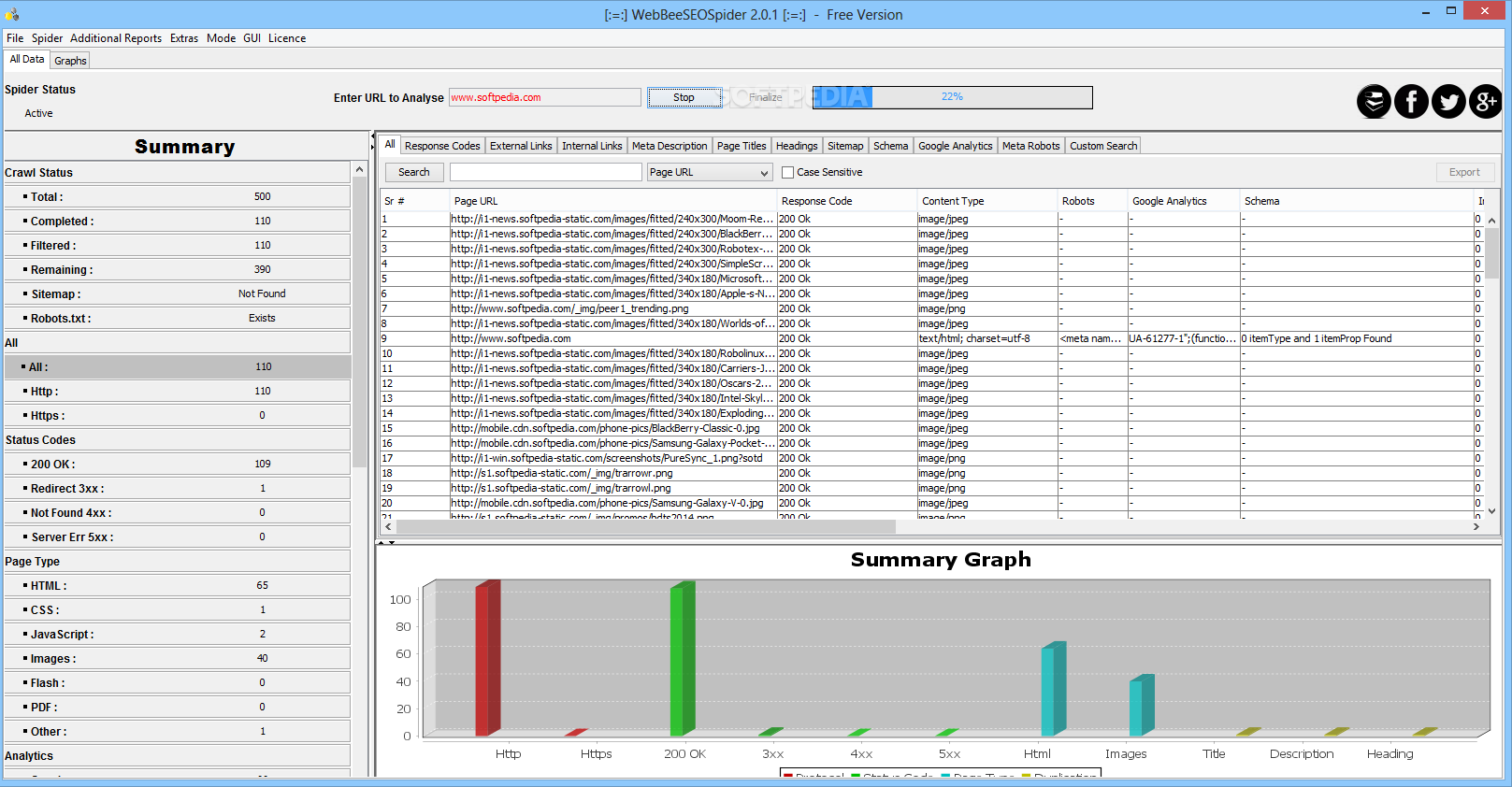Click the URL to Analyse input field

click(x=545, y=97)
